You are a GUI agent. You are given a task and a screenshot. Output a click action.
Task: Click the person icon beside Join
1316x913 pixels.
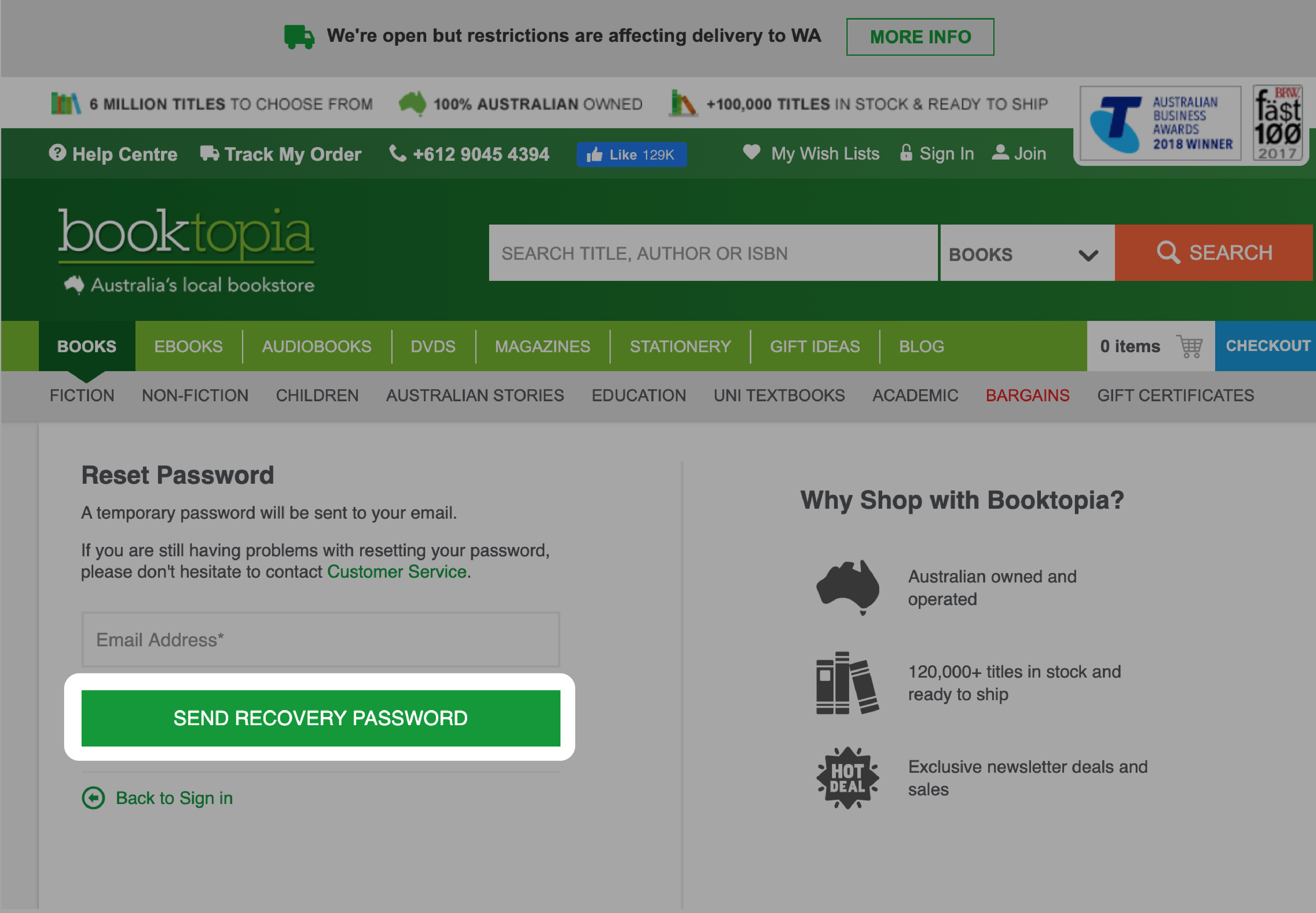coord(1000,153)
